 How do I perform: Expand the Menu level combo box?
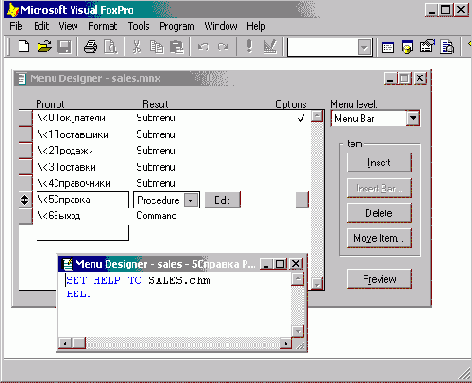[x=413, y=118]
